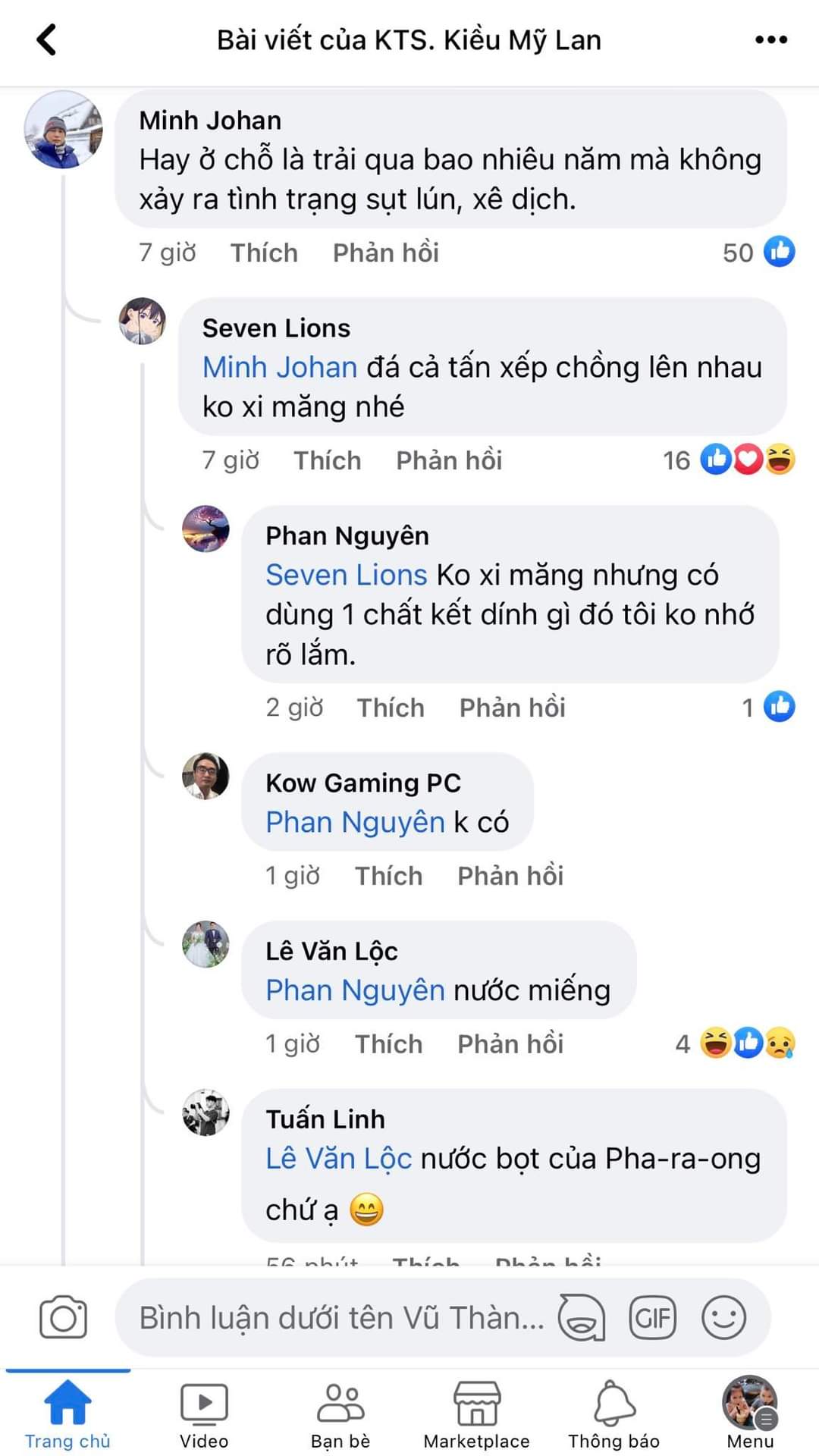Open Thông báo notifications tab
Viewport: 819px width, 1456px height.
coord(613,1414)
